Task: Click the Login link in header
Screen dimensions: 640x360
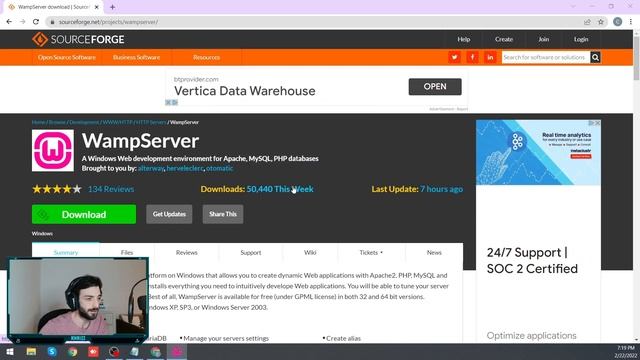Action: click(581, 39)
